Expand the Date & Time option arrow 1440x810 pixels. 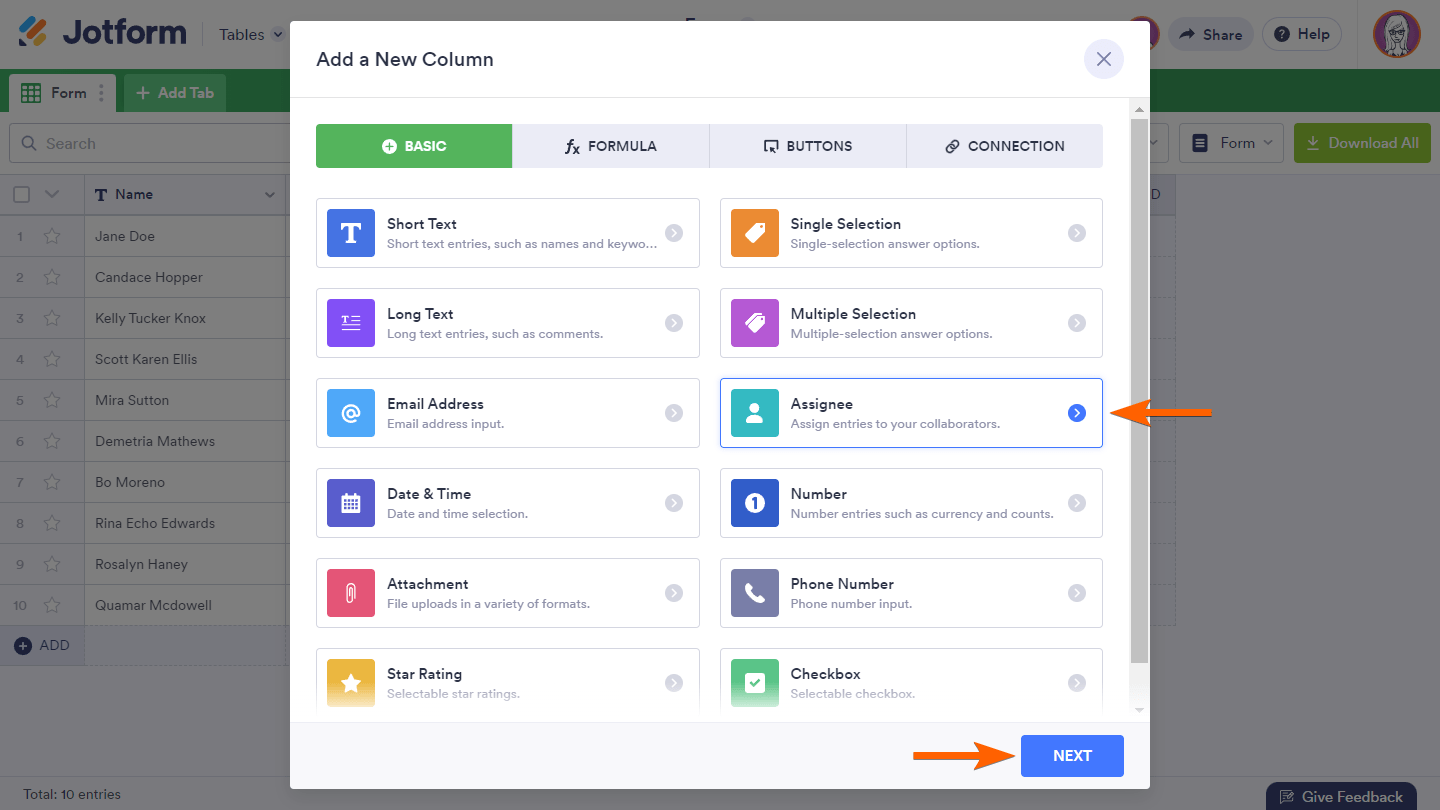pos(674,503)
